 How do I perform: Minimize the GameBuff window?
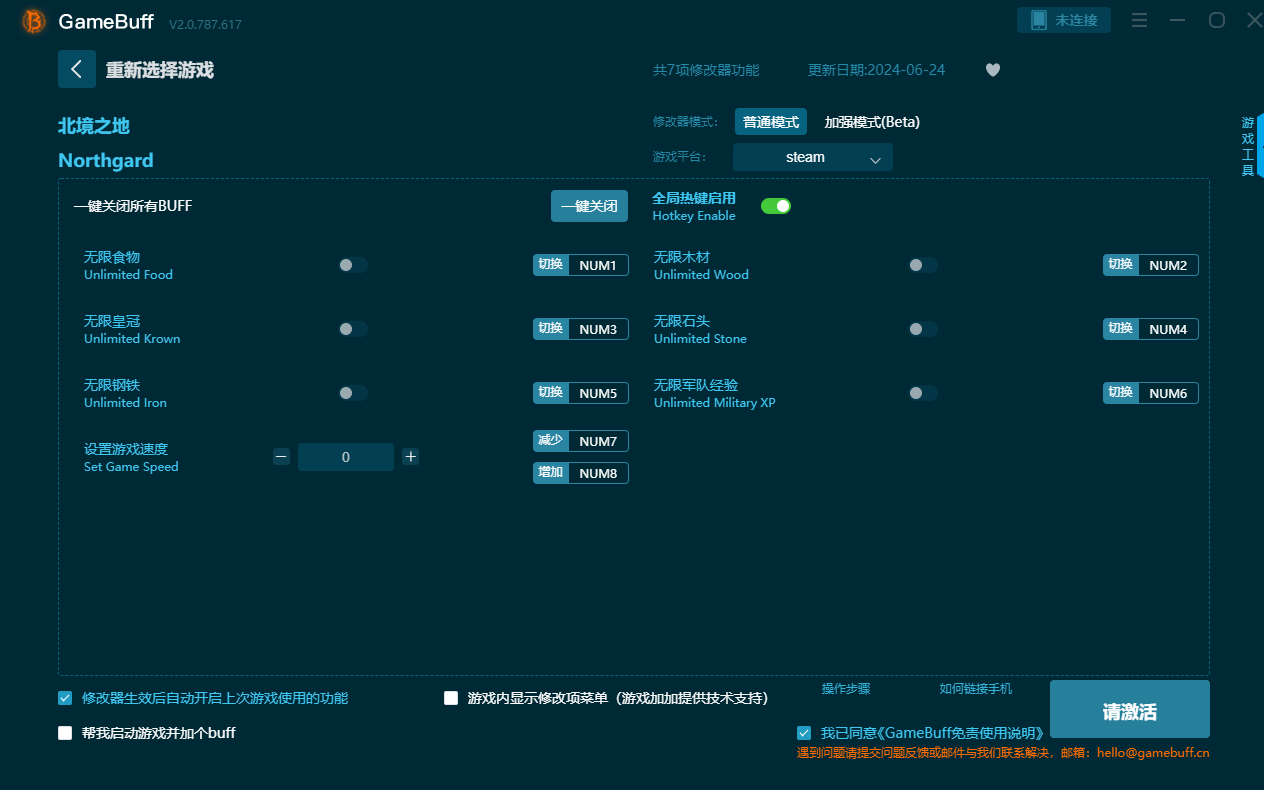click(x=1178, y=20)
